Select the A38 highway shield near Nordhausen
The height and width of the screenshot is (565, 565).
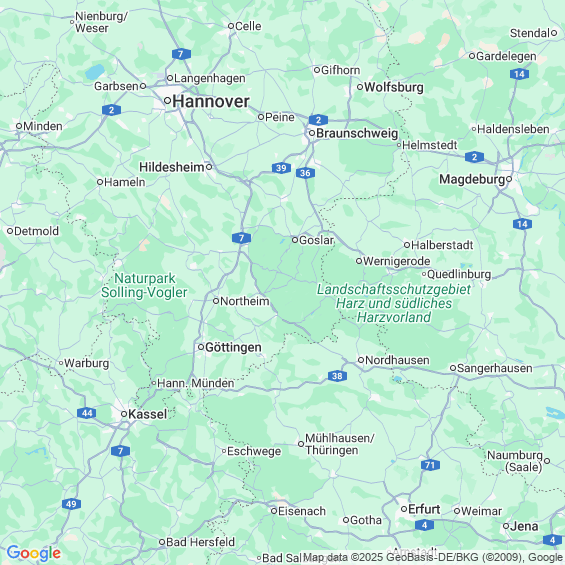[337, 376]
